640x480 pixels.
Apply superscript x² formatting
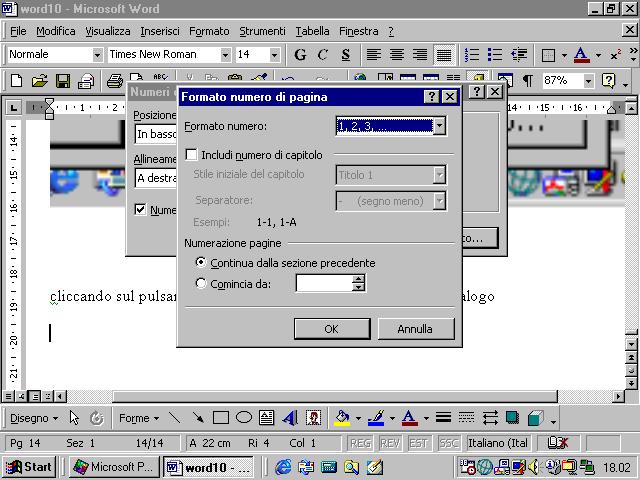(616, 55)
